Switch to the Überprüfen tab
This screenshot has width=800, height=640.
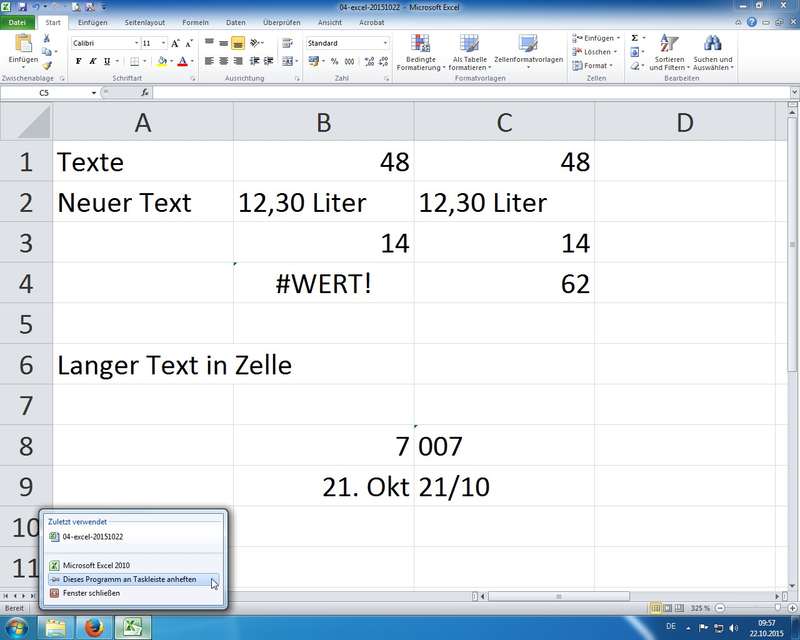click(282, 22)
